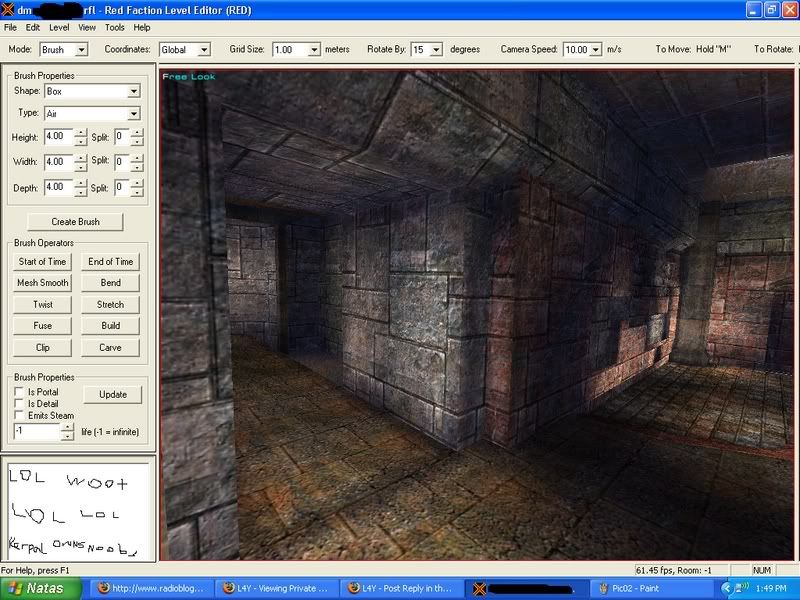Increase Depth with its up arrow
This screenshot has height=600, width=800.
click(x=81, y=183)
